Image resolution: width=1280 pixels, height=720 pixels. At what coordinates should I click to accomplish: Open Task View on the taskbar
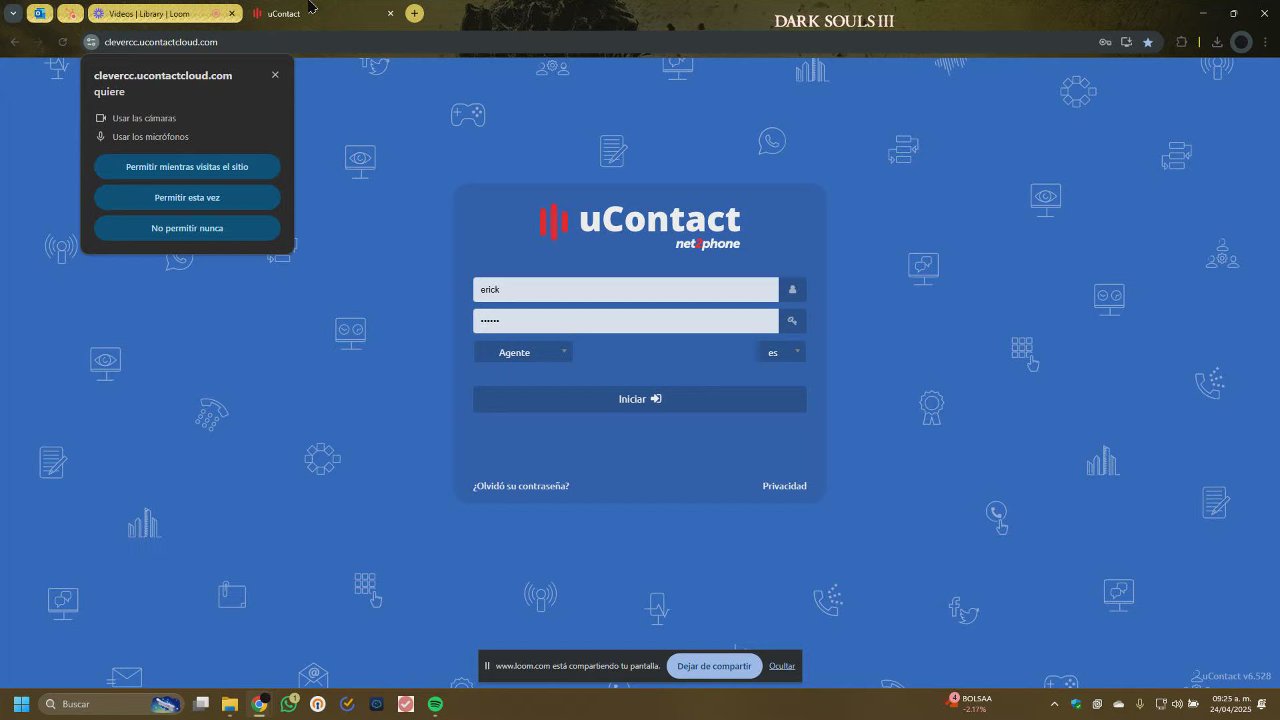pyautogui.click(x=201, y=704)
